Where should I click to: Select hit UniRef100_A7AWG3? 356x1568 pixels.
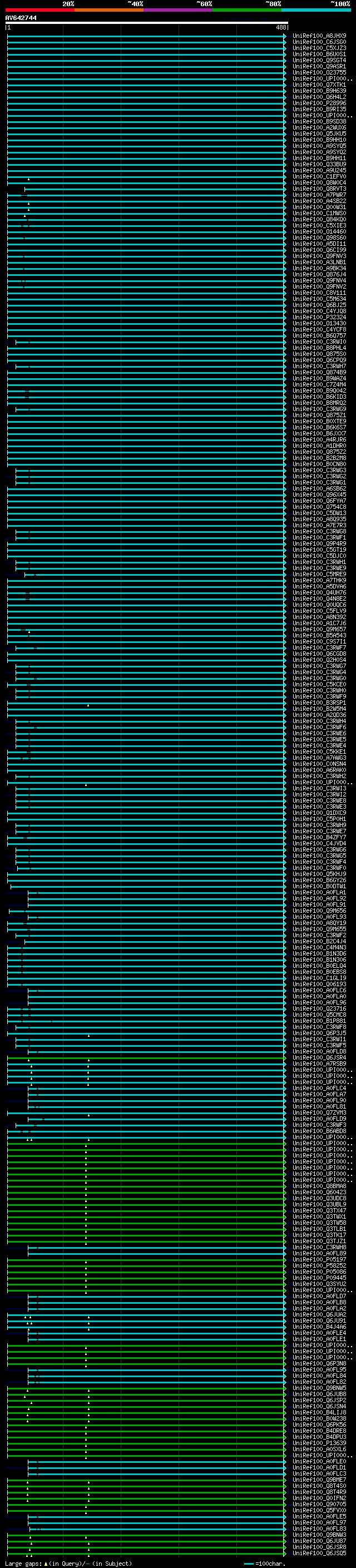pos(319,758)
